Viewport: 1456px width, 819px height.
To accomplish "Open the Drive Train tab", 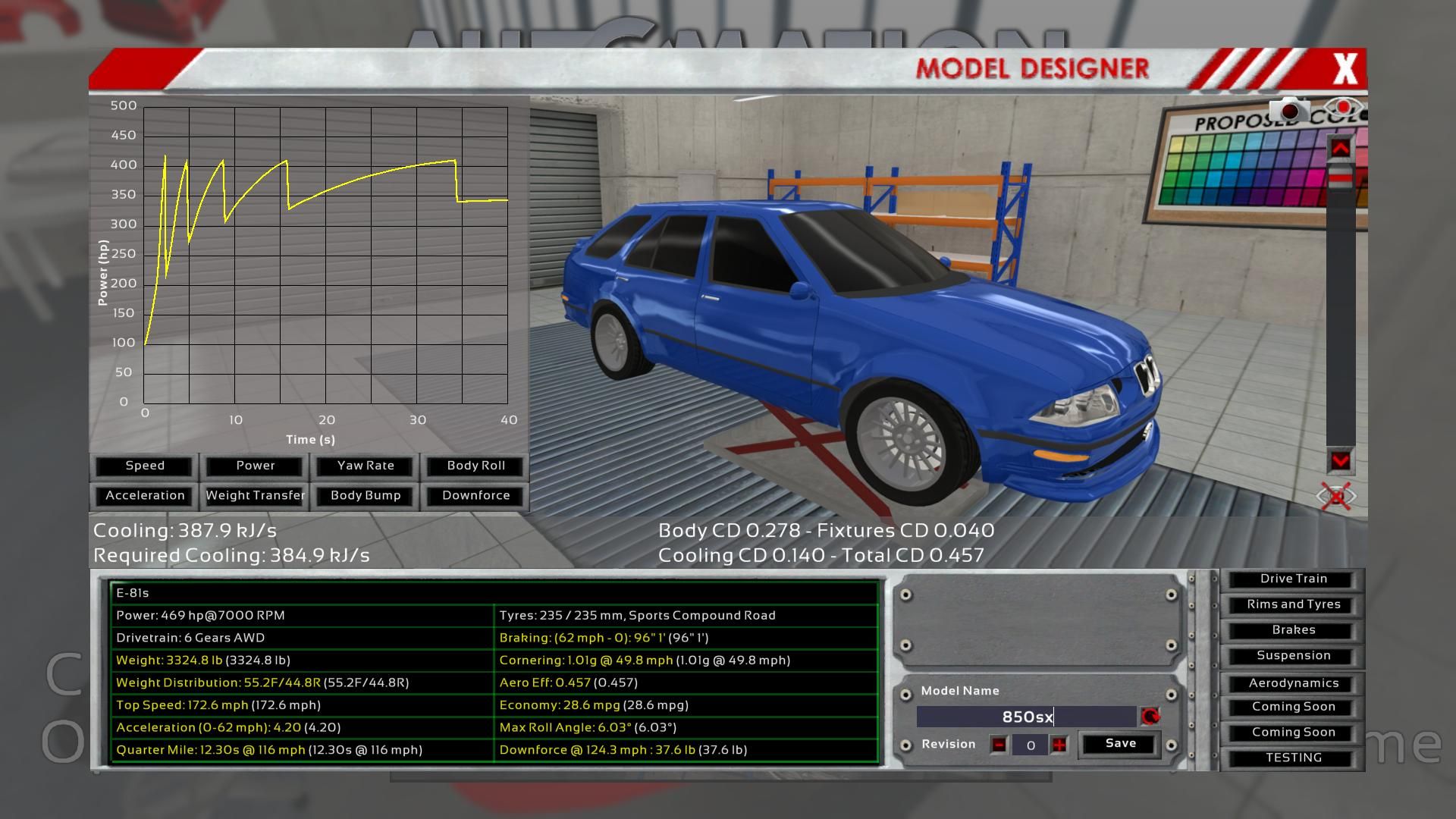I will coord(1293,579).
